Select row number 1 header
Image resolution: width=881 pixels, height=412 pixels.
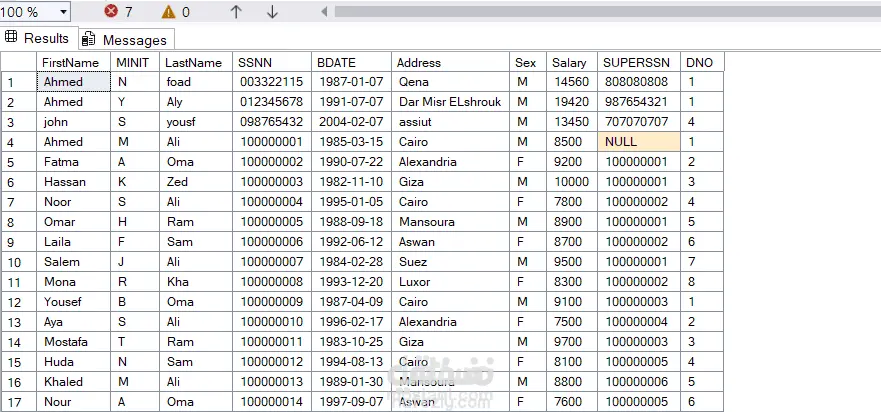(19, 82)
